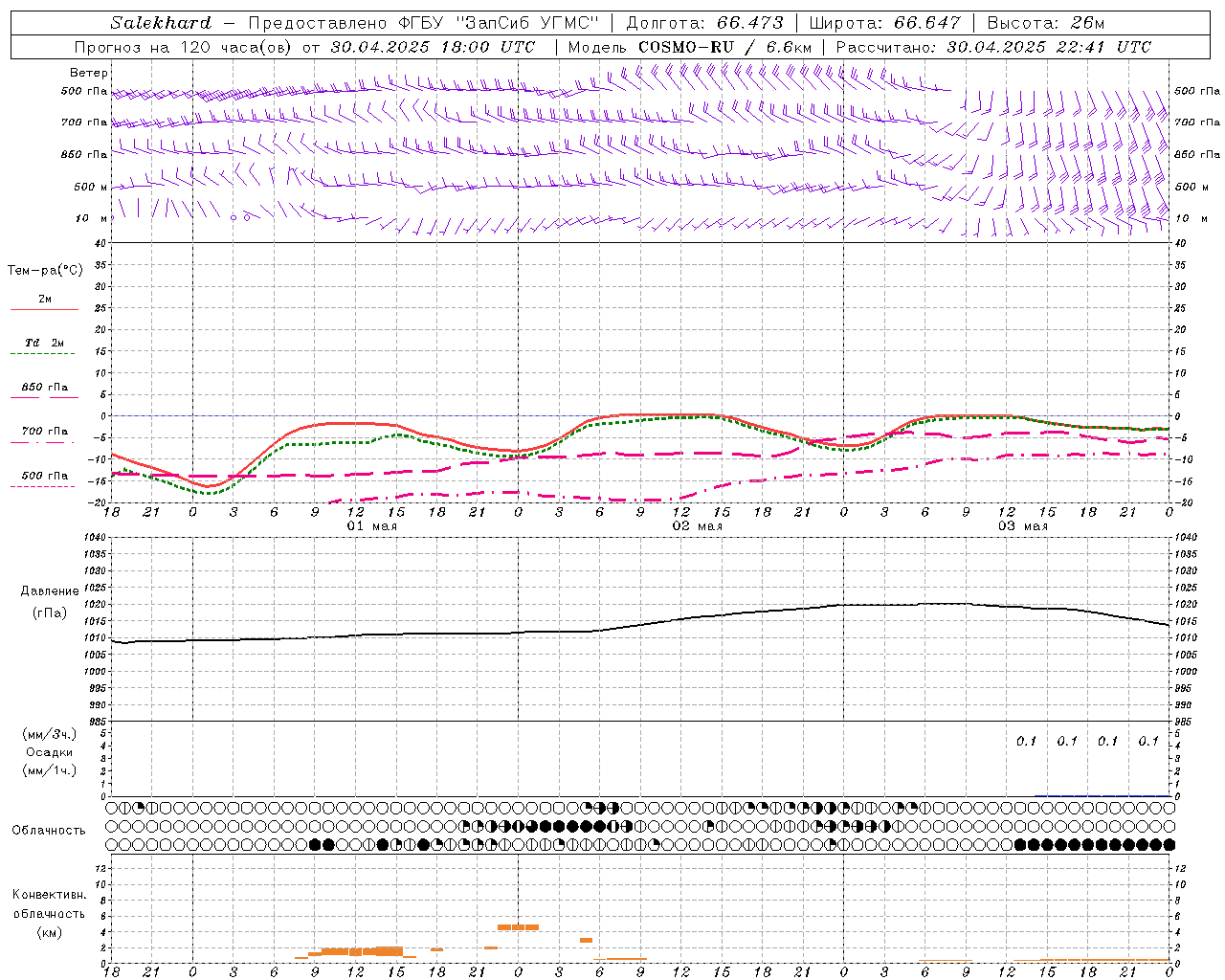Click the line sample under "Td 2м"
Viewport: 1225px width, 980px height.
[43, 354]
